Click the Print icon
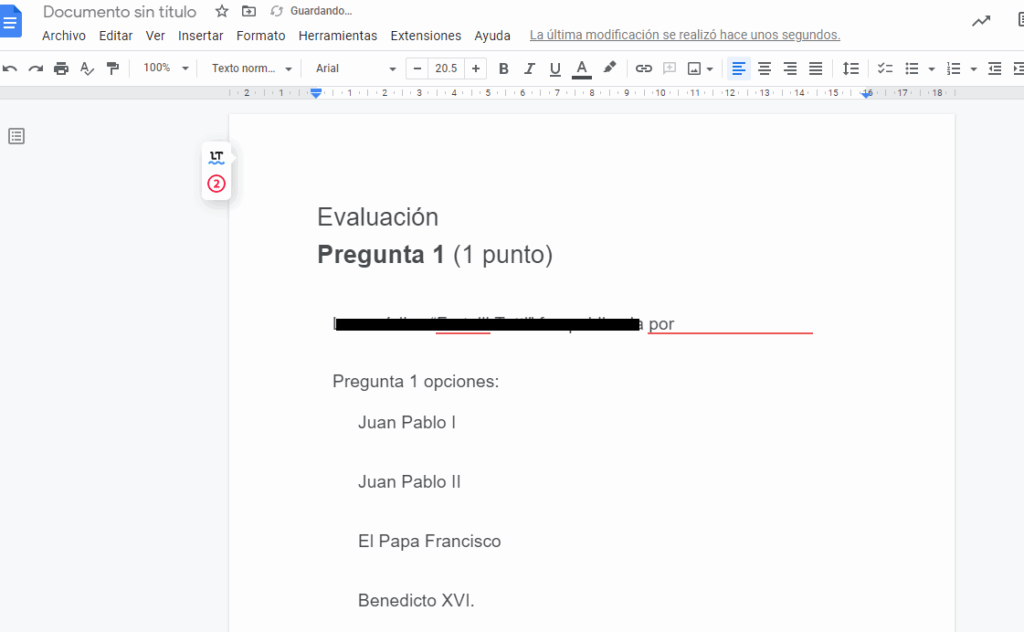This screenshot has width=1024, height=632. (x=61, y=68)
